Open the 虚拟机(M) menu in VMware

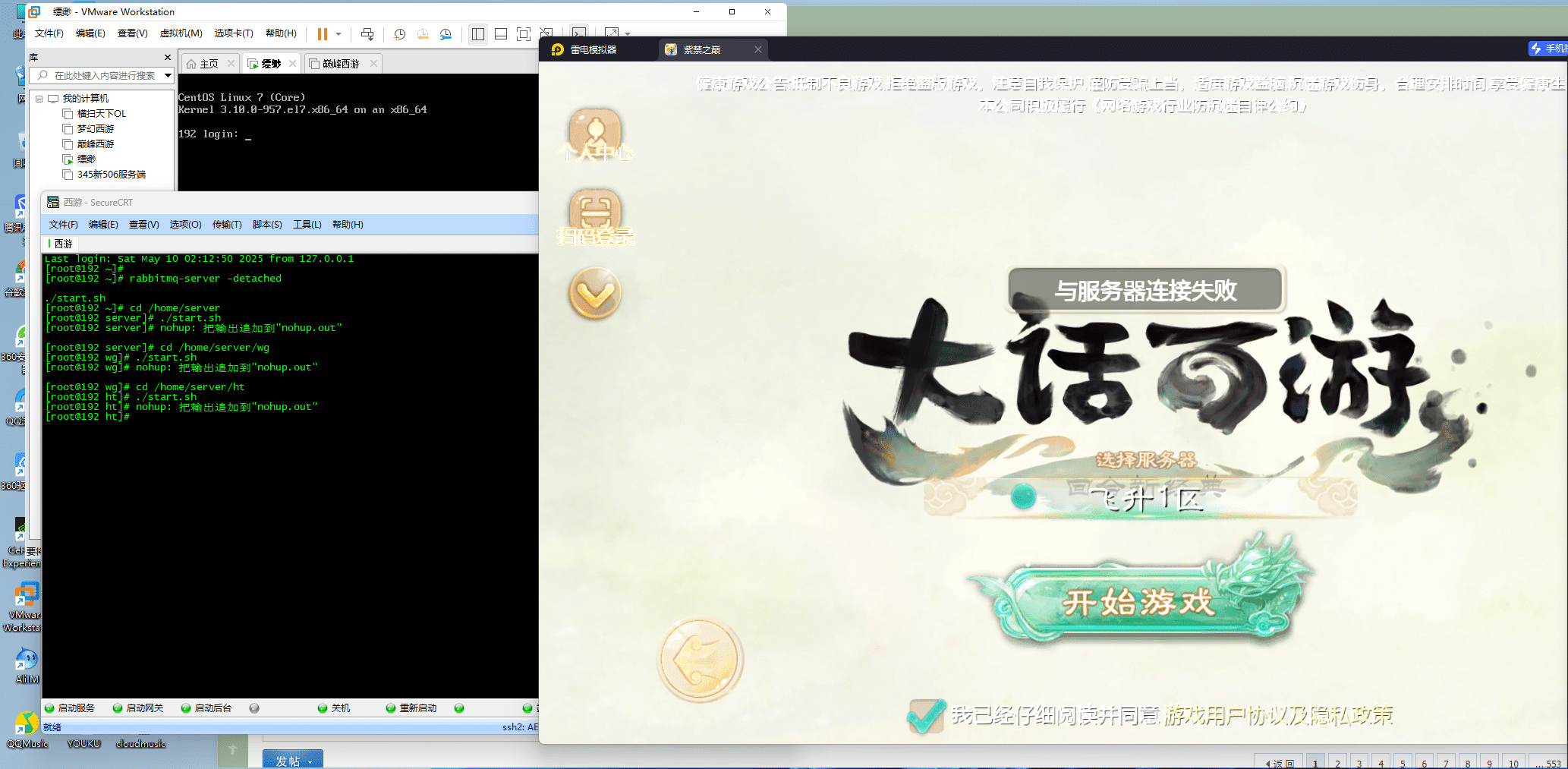tap(181, 33)
